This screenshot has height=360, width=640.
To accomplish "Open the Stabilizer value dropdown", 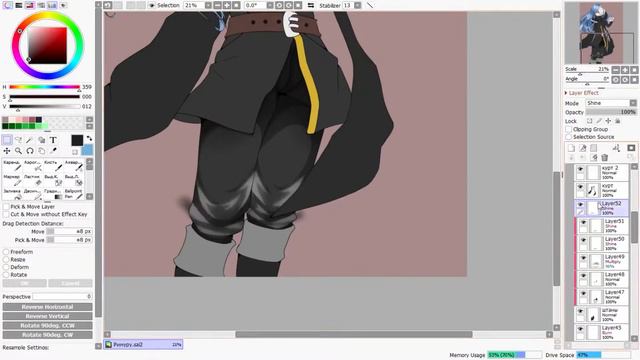I will (358, 5).
